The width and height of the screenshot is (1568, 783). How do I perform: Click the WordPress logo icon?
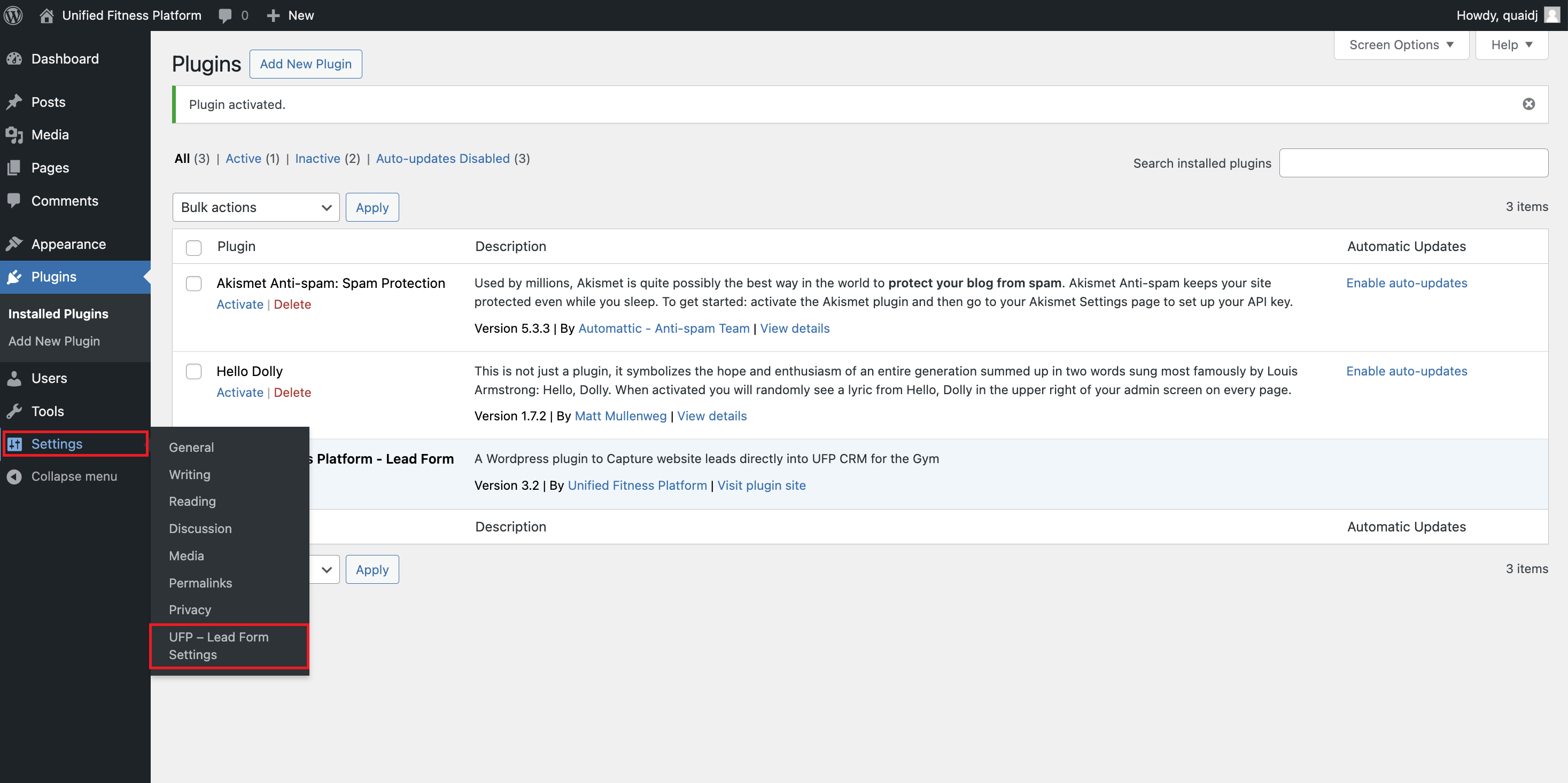pyautogui.click(x=13, y=15)
